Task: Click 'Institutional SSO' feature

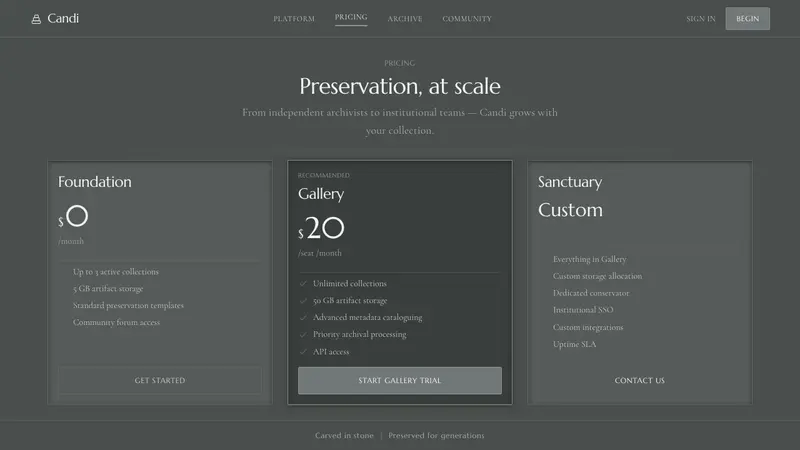Action: pyautogui.click(x=583, y=310)
